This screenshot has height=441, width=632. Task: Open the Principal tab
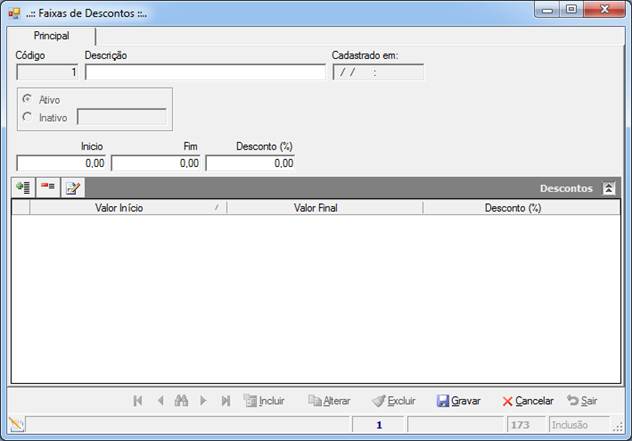click(x=51, y=36)
